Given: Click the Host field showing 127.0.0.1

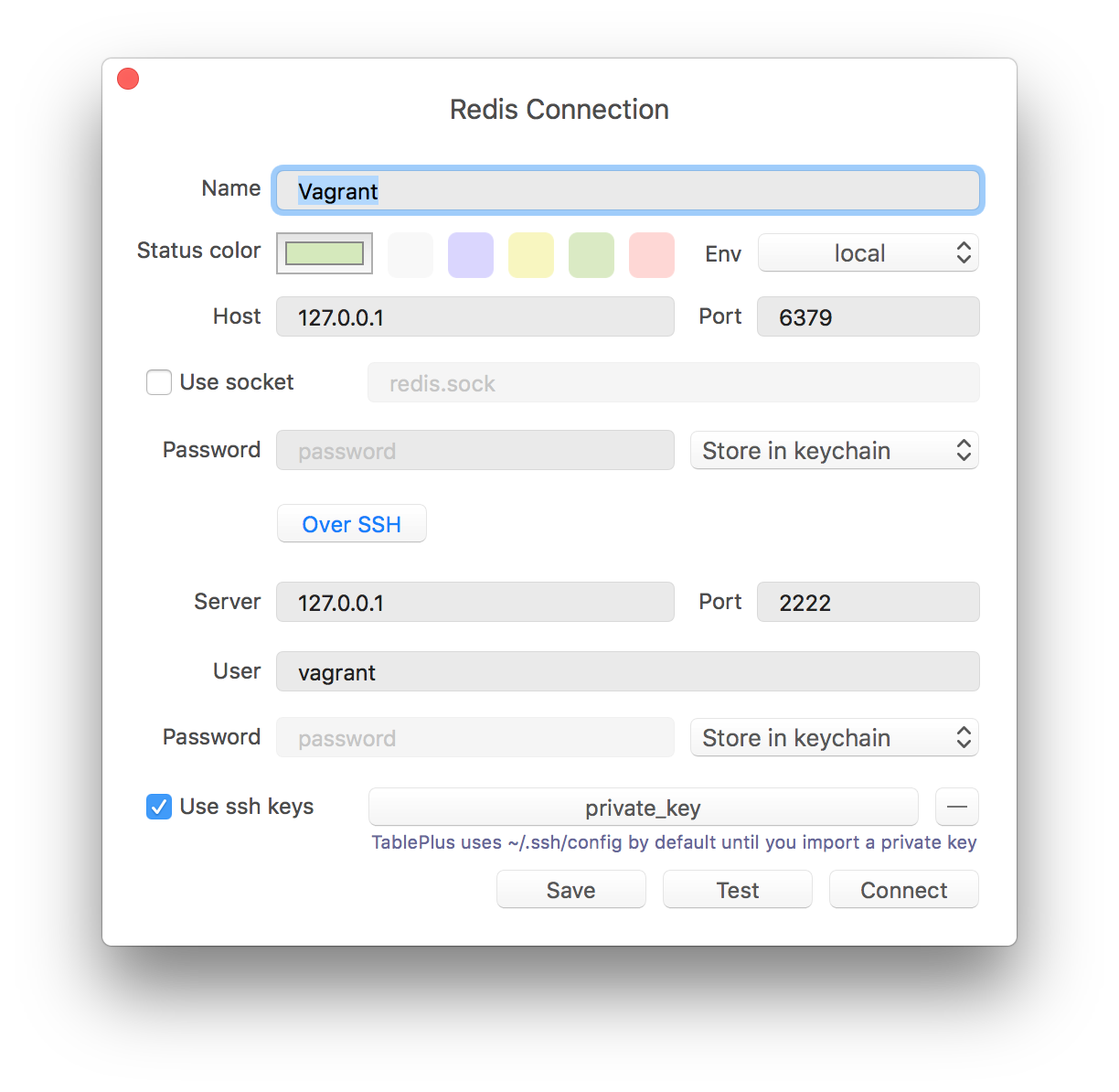Looking at the screenshot, I should pos(474,316).
